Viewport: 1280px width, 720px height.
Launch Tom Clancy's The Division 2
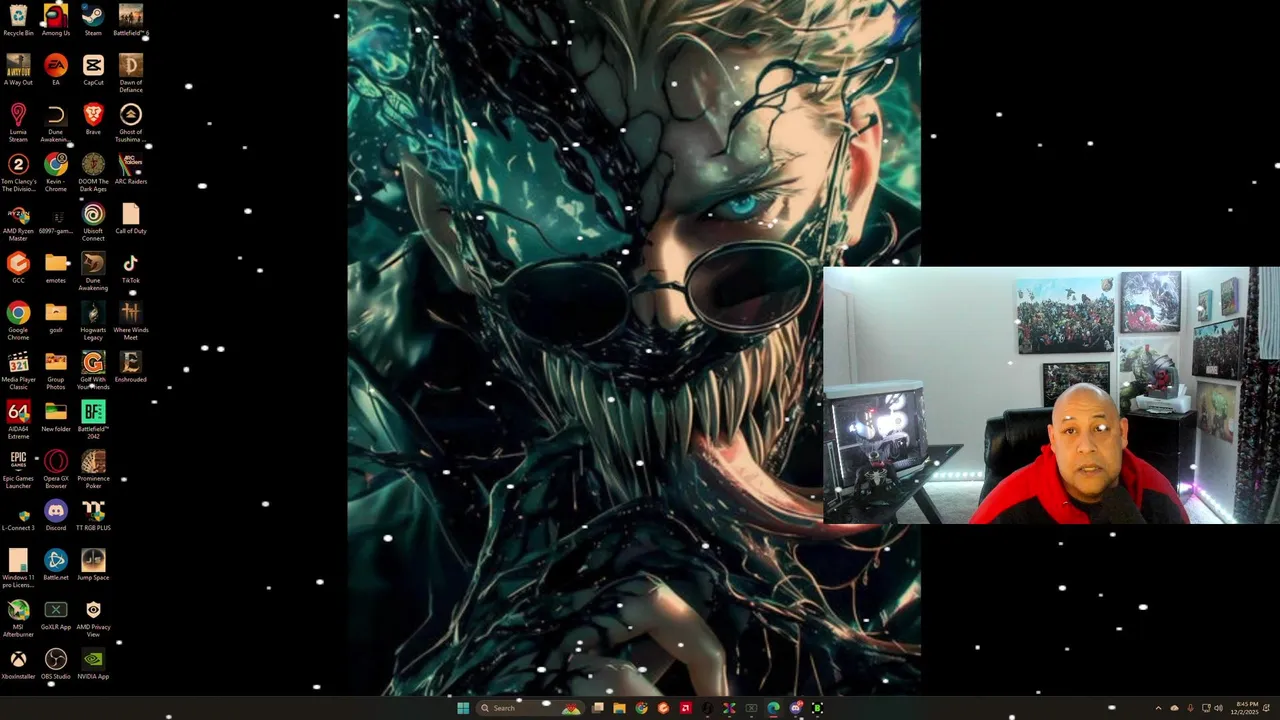[x=18, y=172]
